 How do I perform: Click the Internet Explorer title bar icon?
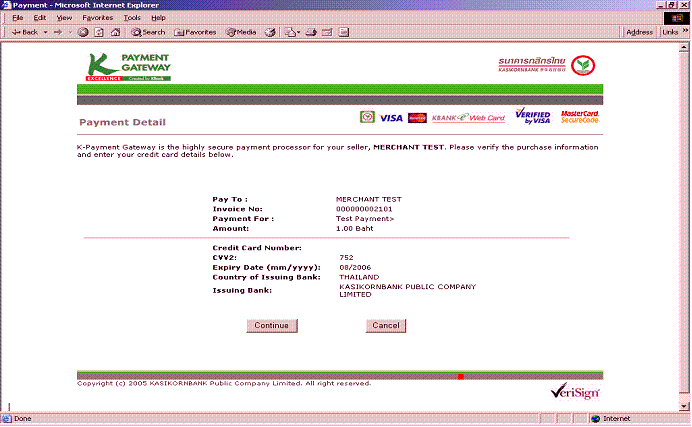tap(6, 5)
